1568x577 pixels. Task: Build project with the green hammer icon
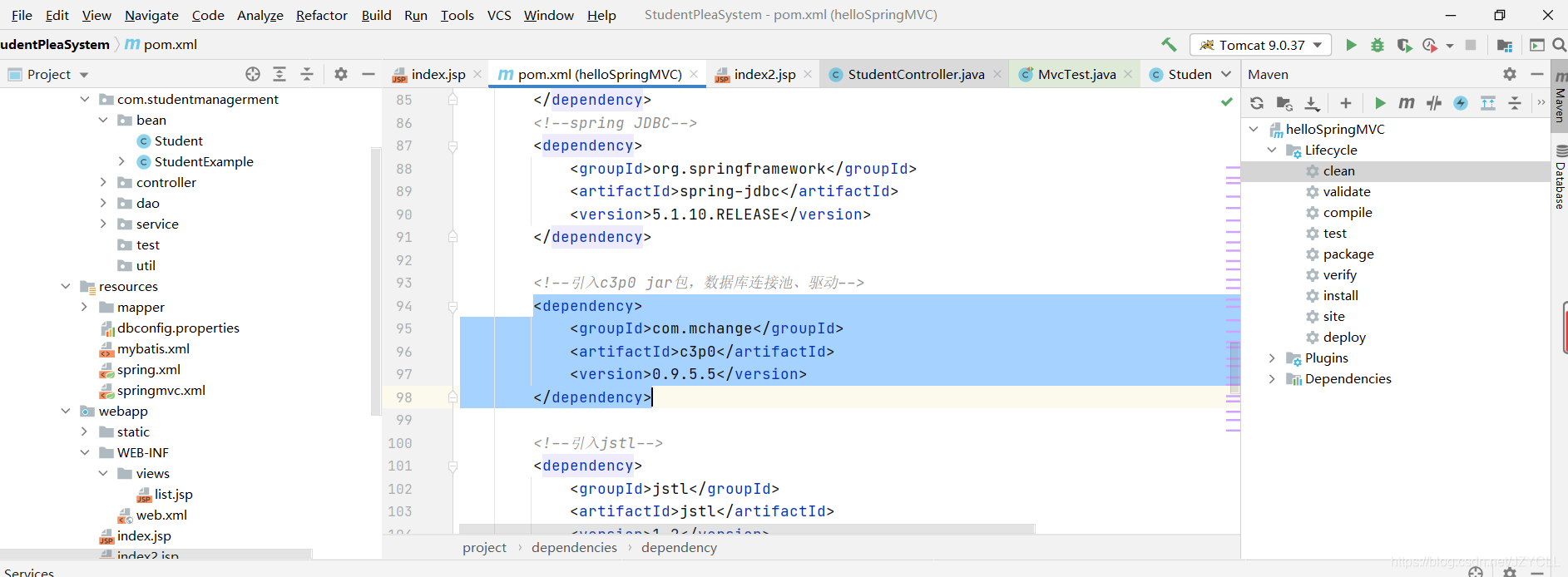click(1169, 45)
